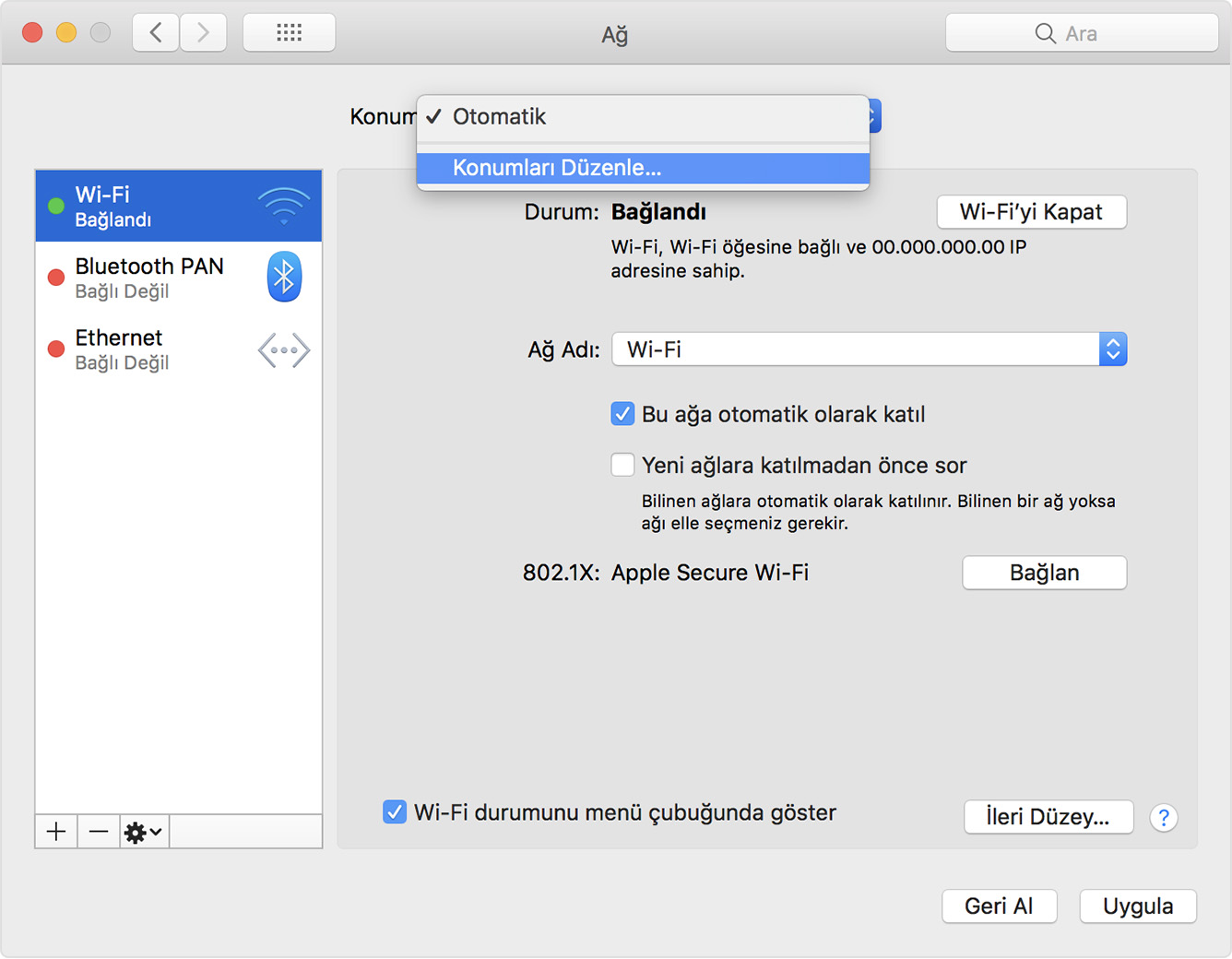This screenshot has width=1232, height=959.
Task: Click the red status dot for Bluetooth PAN
Action: click(56, 277)
